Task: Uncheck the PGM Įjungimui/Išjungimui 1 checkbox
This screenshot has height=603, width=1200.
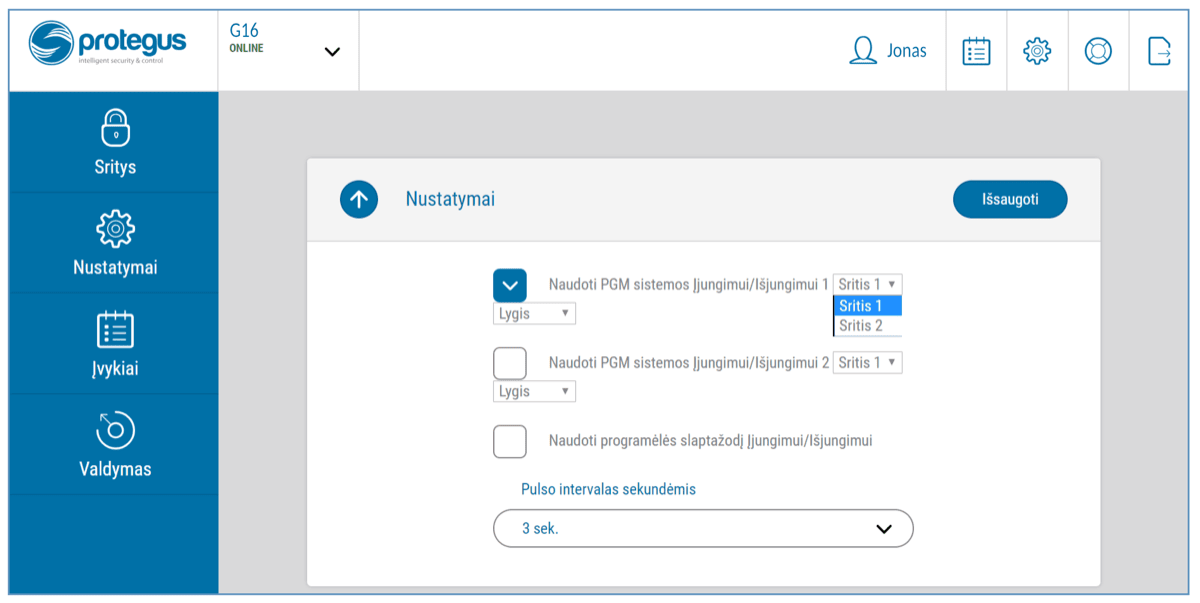Action: pos(510,285)
